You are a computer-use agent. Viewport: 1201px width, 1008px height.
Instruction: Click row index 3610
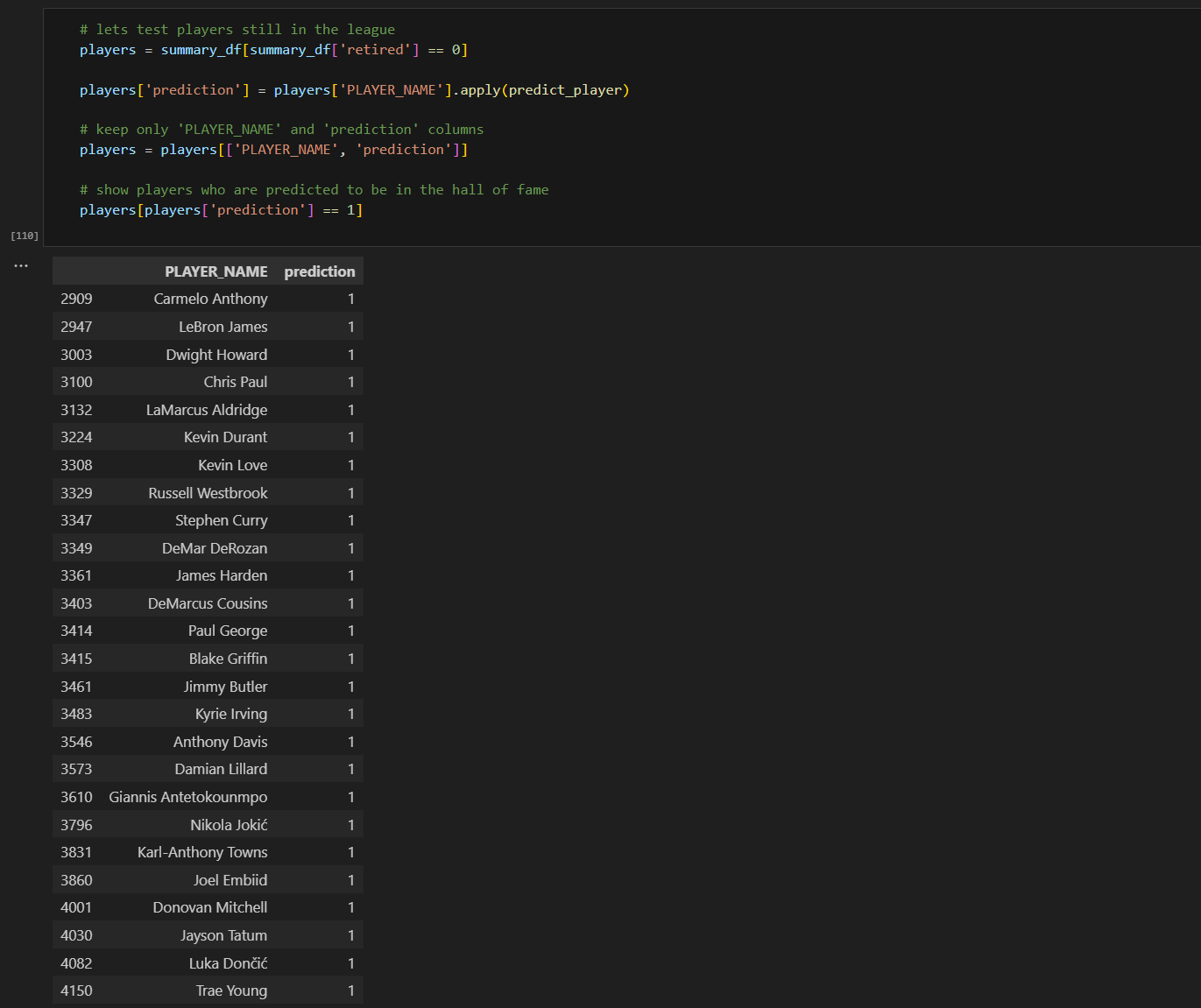pos(76,797)
